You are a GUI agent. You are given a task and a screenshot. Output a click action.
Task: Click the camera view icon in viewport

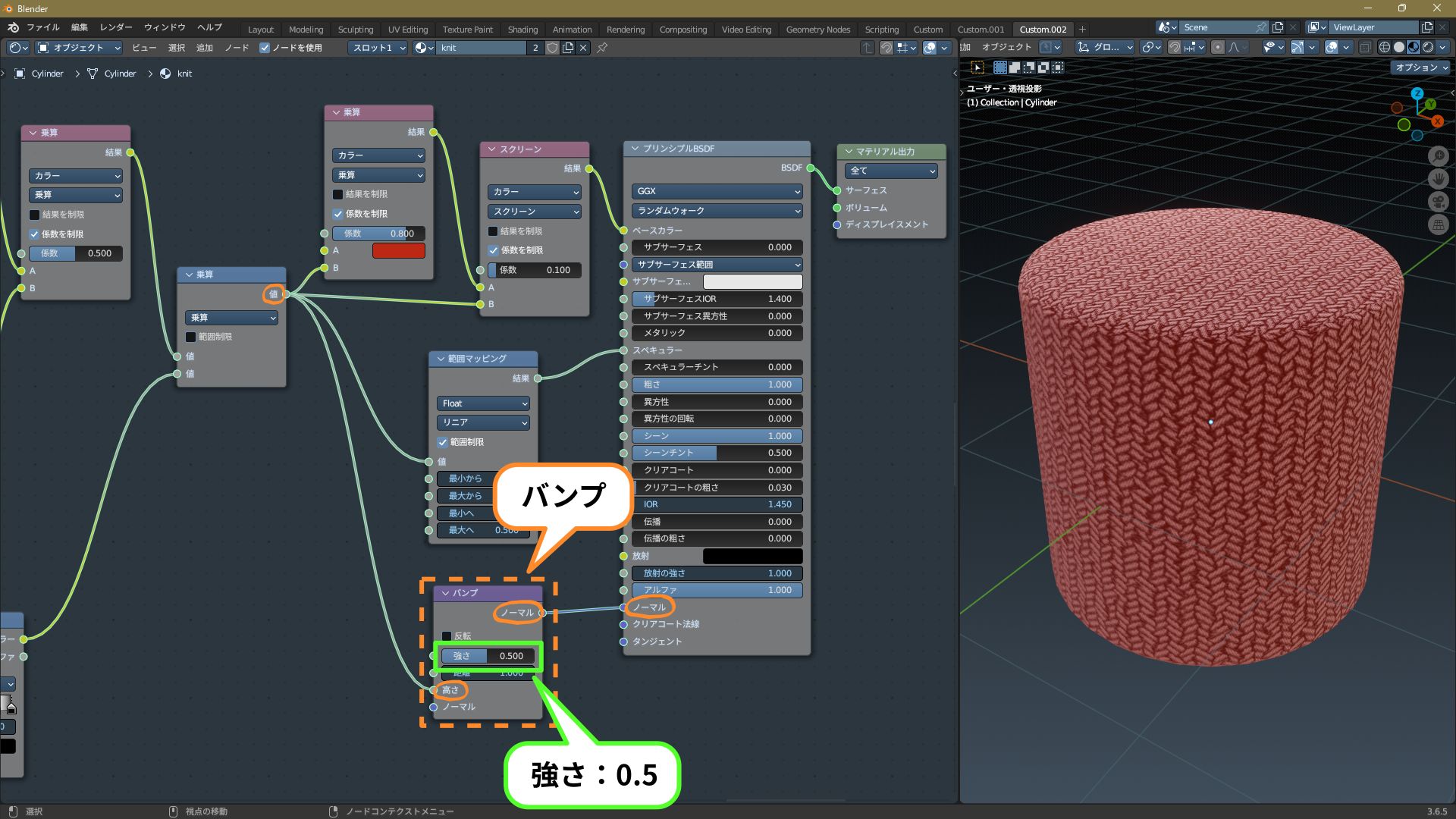[x=1438, y=202]
